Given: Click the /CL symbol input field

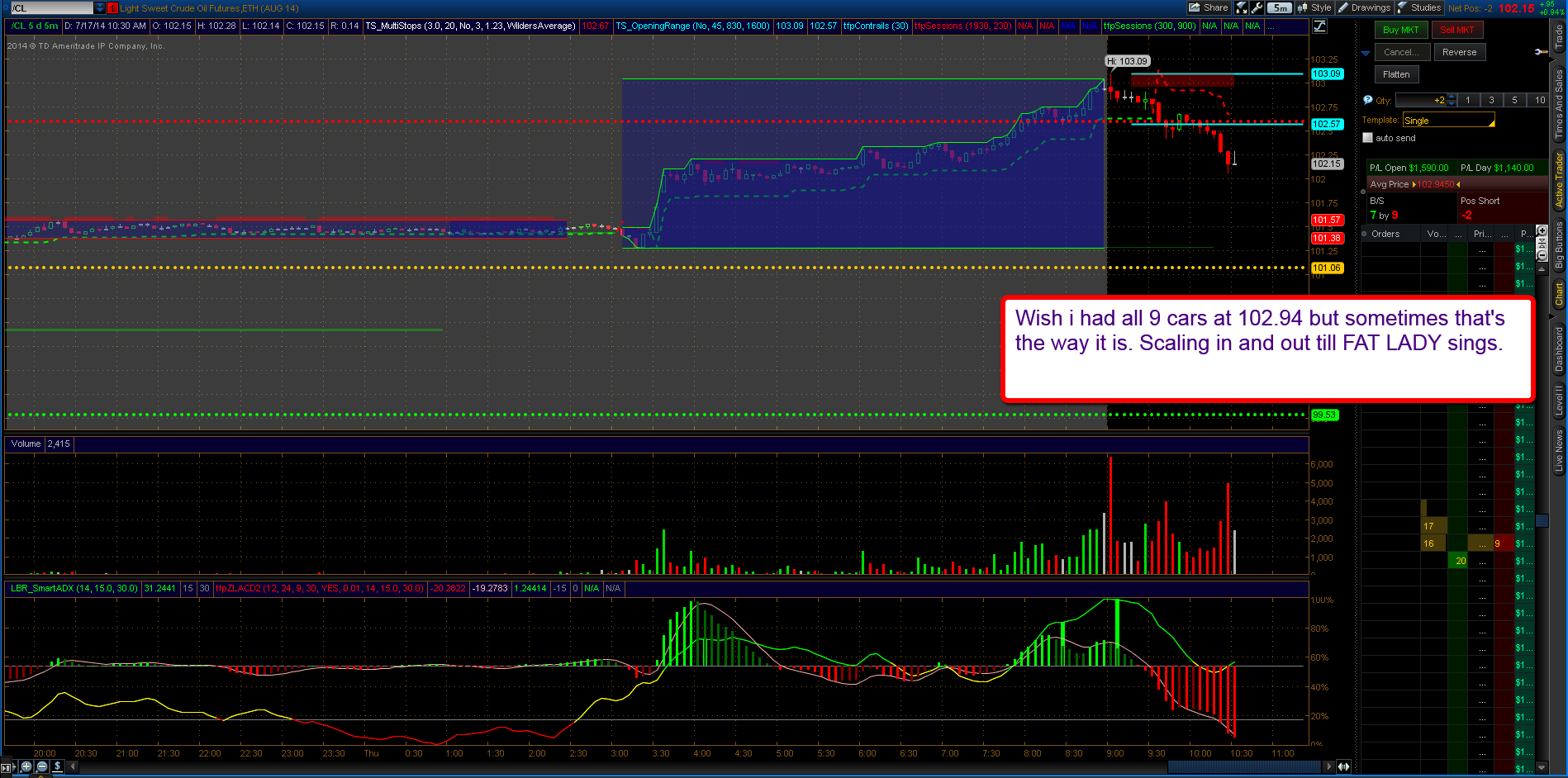Looking at the screenshot, I should click(x=51, y=7).
